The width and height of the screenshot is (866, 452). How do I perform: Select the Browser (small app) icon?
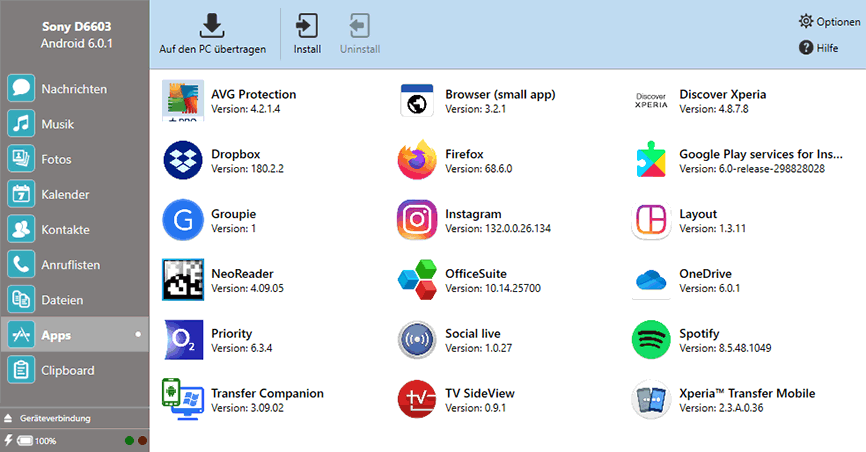417,101
